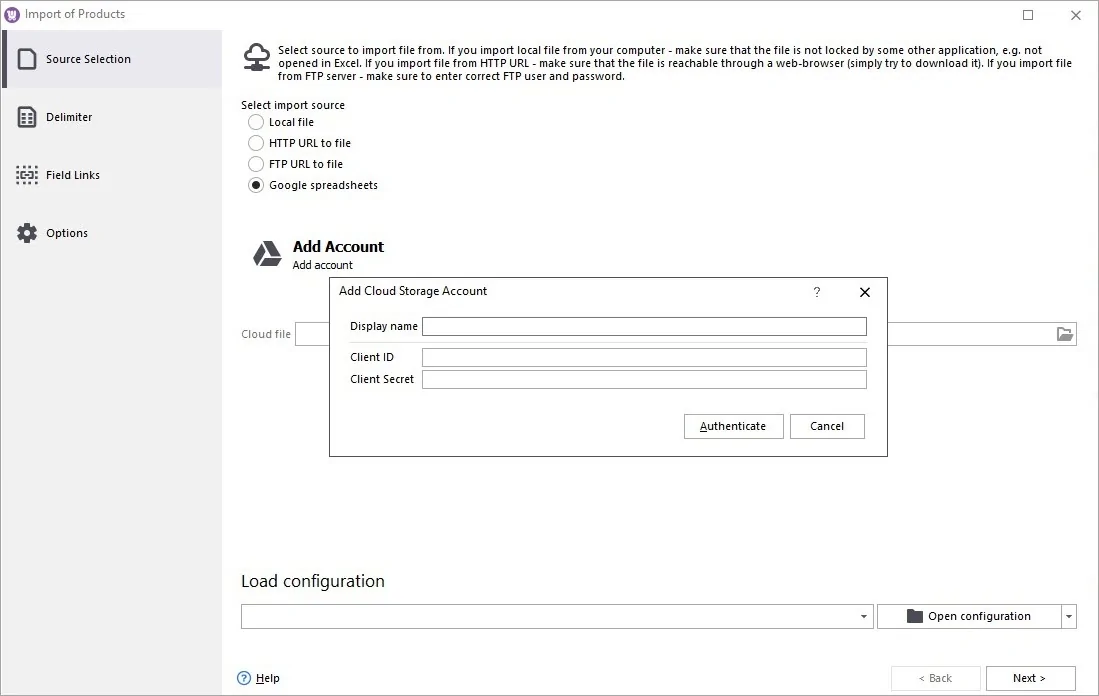
Task: Click the cloud import icon above instructions
Action: click(x=256, y=58)
